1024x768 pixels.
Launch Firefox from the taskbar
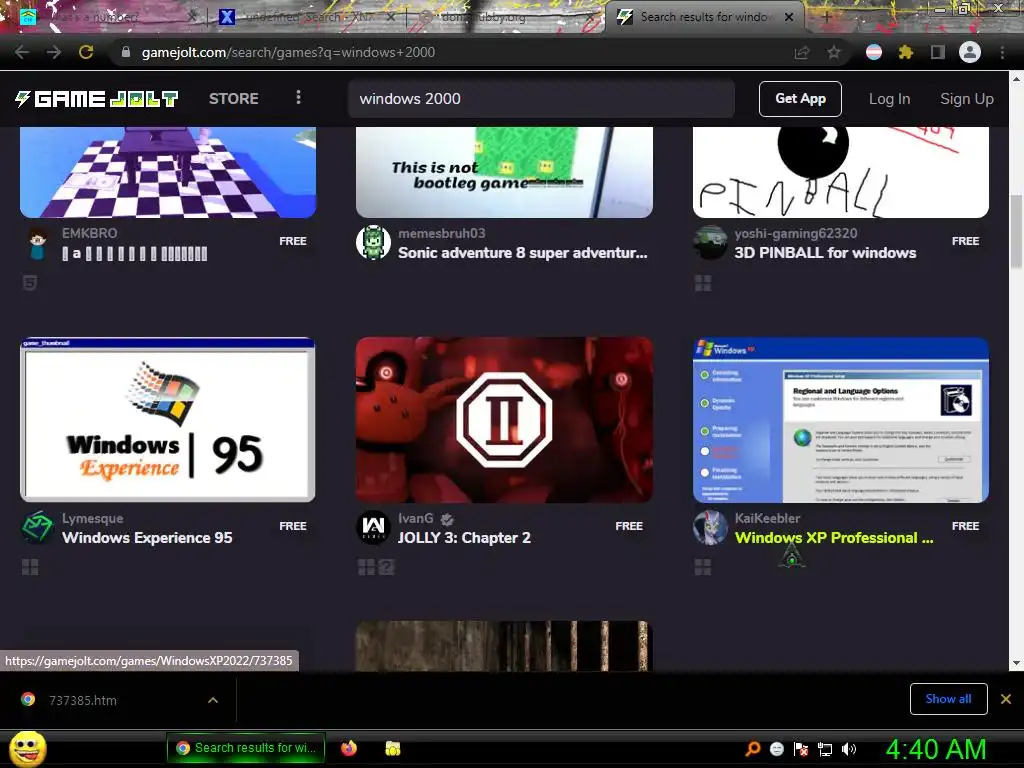click(x=349, y=748)
